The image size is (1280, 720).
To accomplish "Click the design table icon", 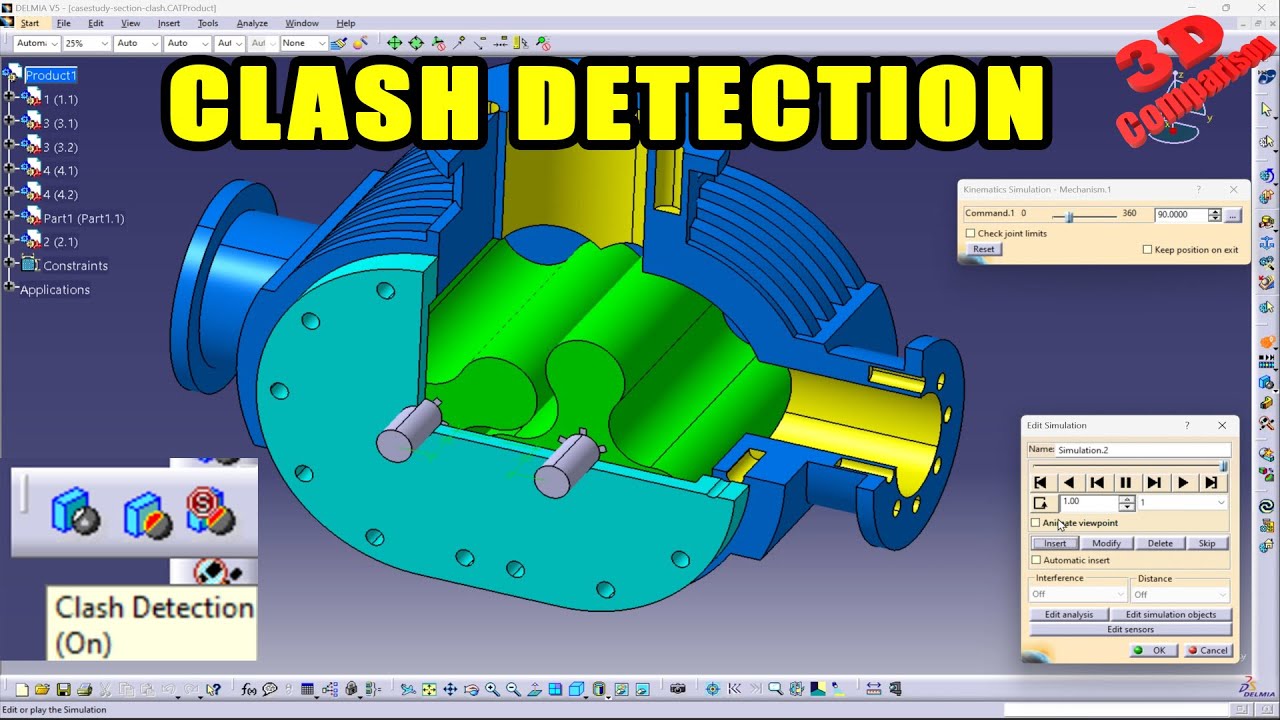I will tap(307, 689).
